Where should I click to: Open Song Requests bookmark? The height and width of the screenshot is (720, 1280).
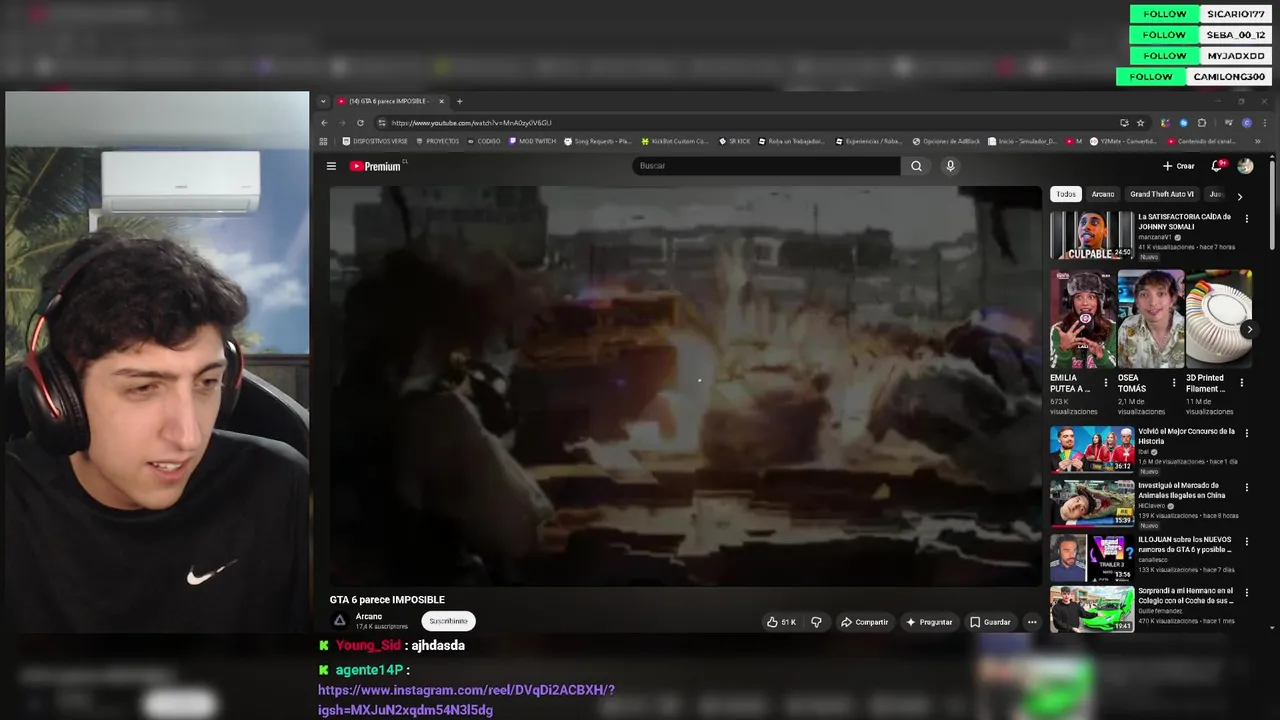[597, 141]
